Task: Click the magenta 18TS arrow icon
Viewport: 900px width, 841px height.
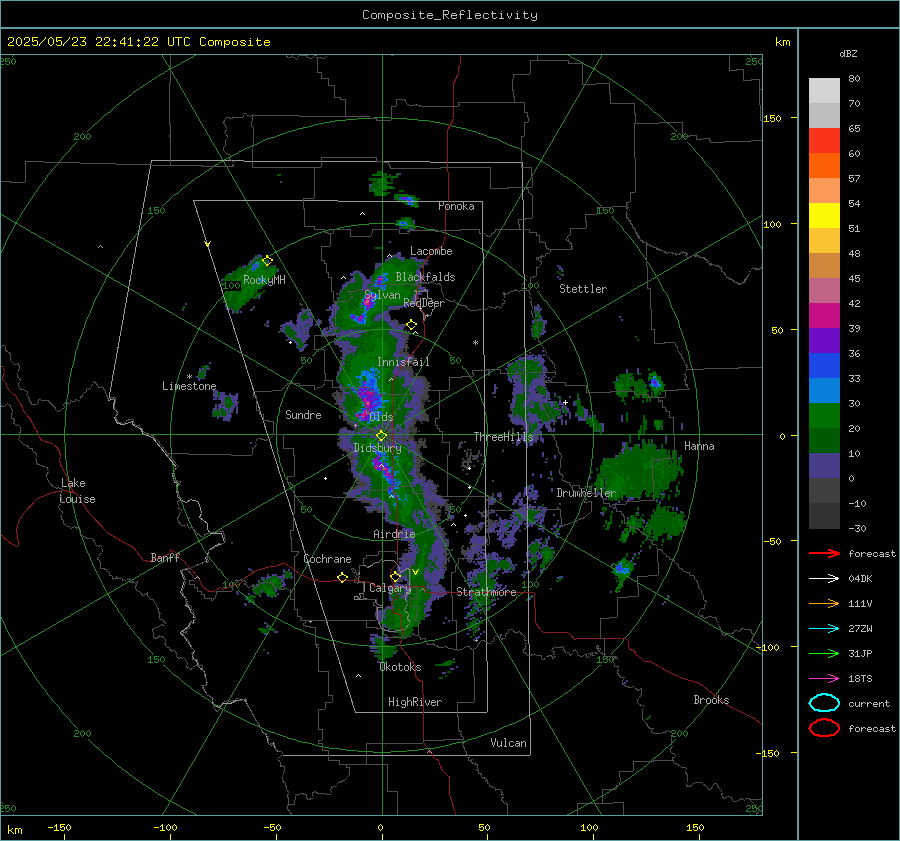Action: 824,678
